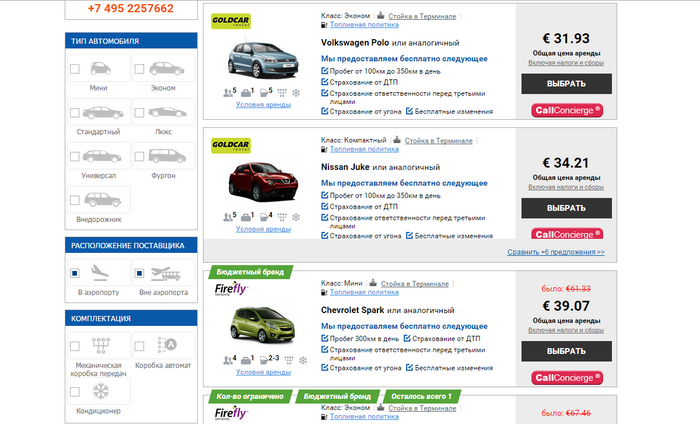Click the gearbox icon under Nissan Juke
Viewport: 700px width, 424px height.
pos(282,217)
